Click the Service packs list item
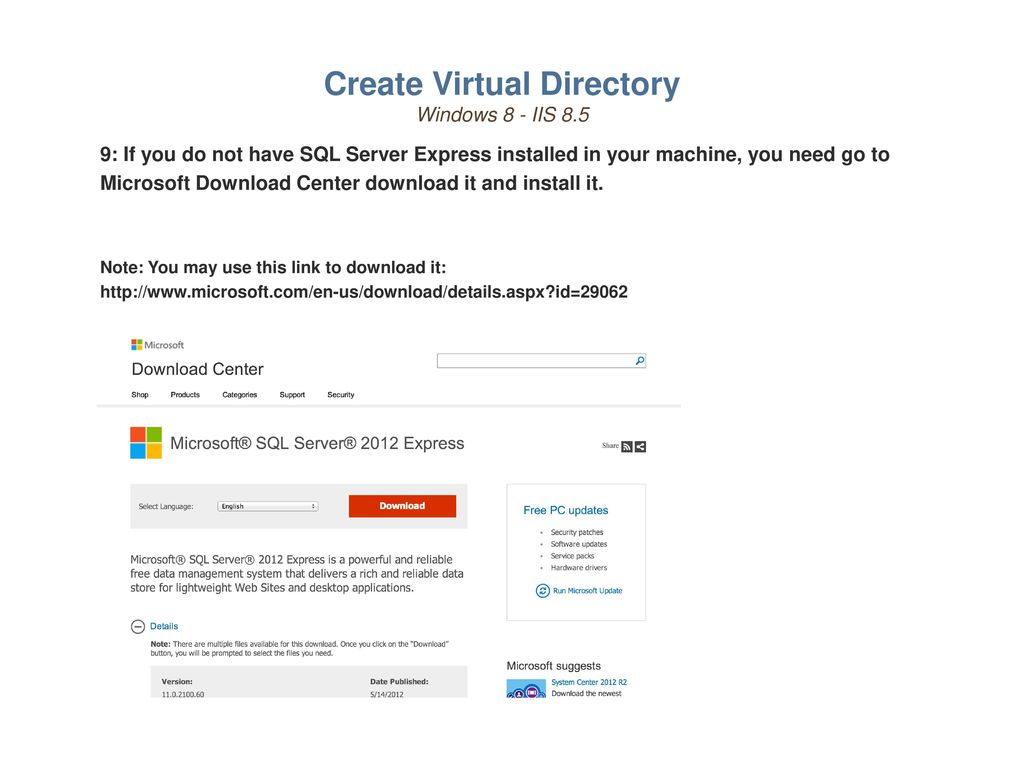The width and height of the screenshot is (1024, 768). (x=572, y=556)
